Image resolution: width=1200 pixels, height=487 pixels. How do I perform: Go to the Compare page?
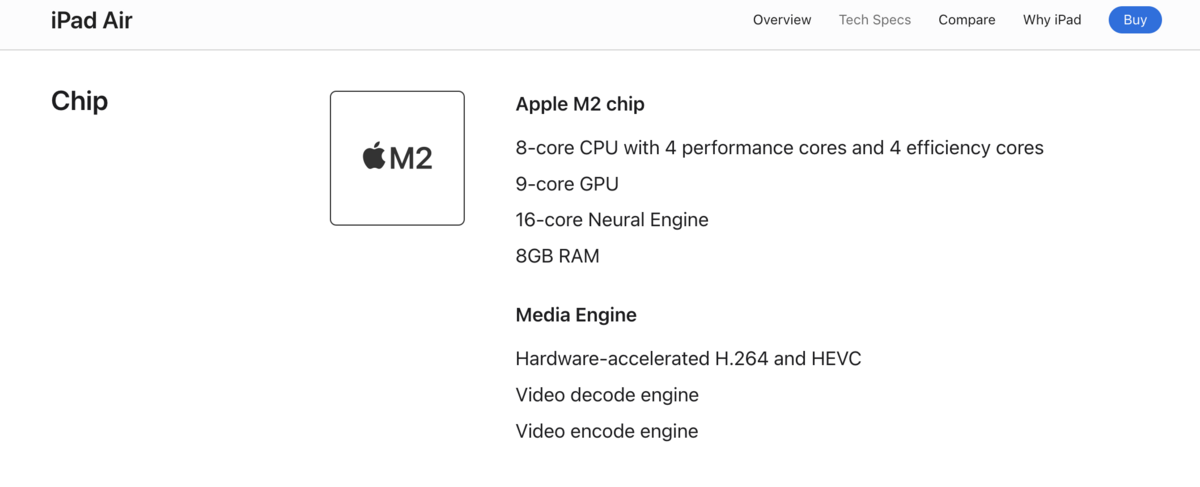[967, 20]
